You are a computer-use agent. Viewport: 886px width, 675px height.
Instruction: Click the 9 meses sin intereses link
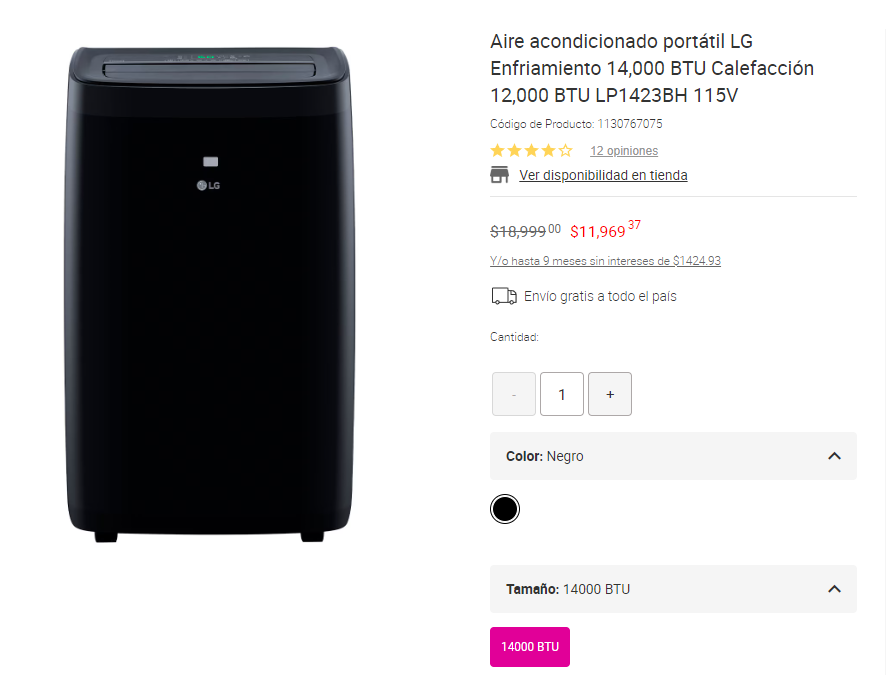605,260
